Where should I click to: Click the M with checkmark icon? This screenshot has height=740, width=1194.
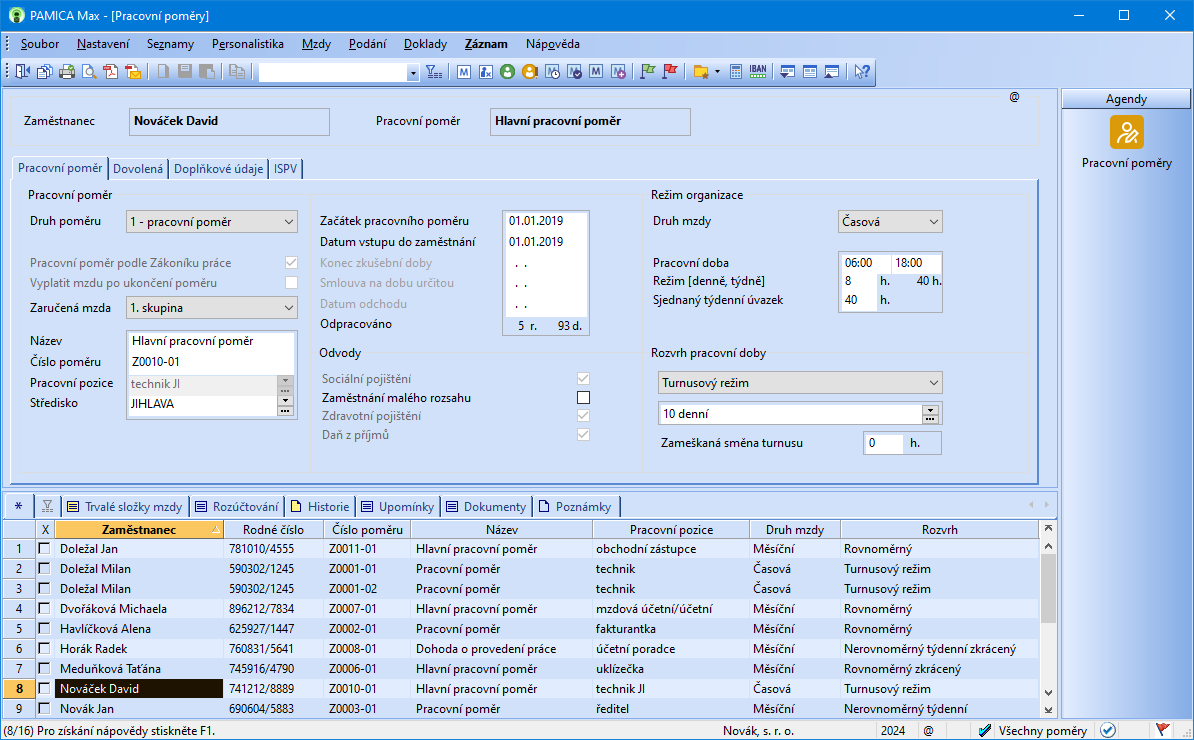(574, 72)
